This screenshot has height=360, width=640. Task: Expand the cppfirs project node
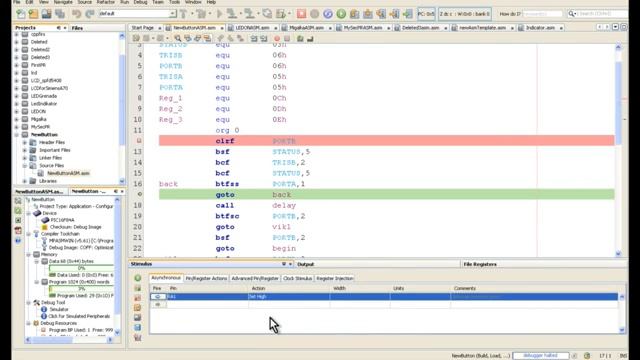(x=17, y=34)
